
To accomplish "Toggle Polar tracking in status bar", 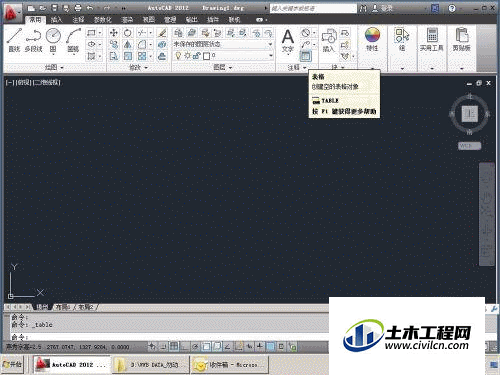I will point(195,347).
